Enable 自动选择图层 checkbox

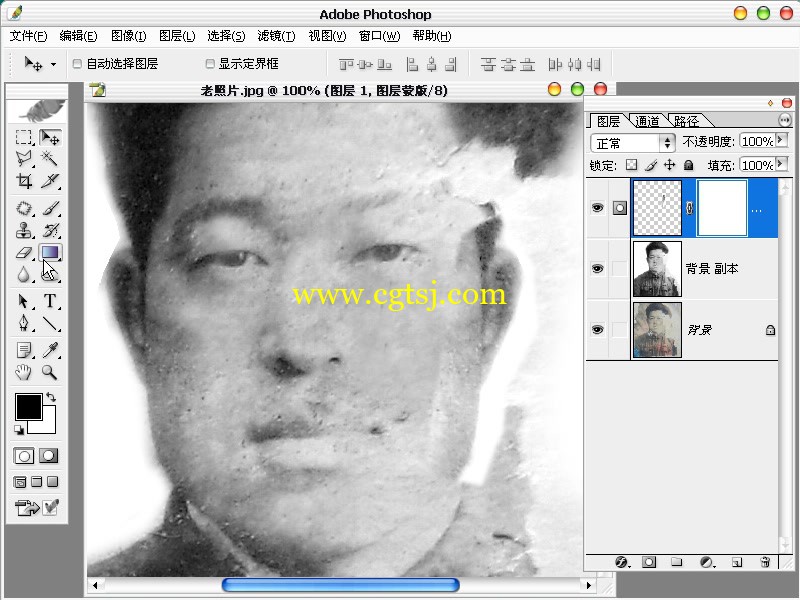pos(77,64)
